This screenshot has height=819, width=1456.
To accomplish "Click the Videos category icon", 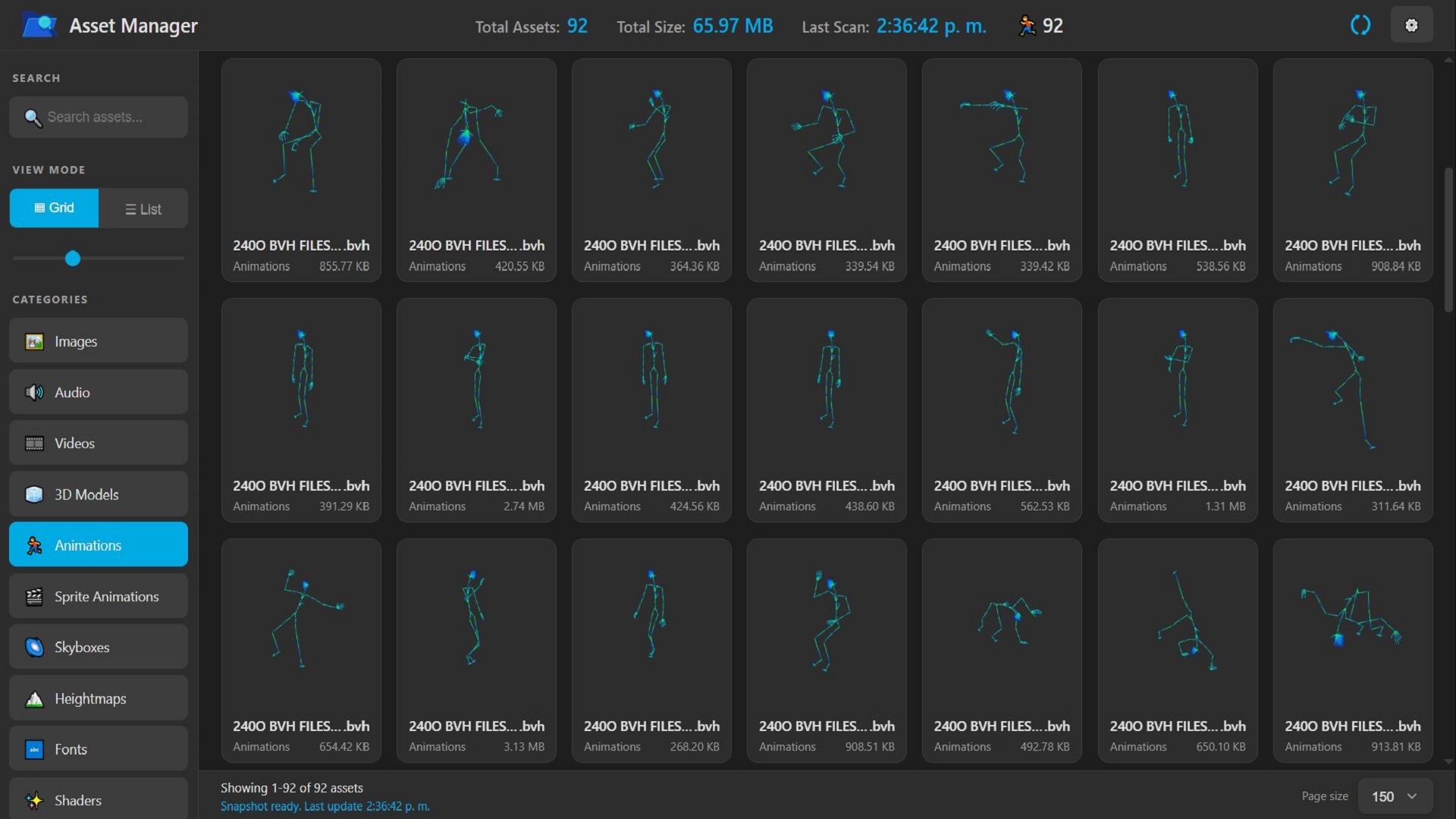I will pyautogui.click(x=34, y=444).
